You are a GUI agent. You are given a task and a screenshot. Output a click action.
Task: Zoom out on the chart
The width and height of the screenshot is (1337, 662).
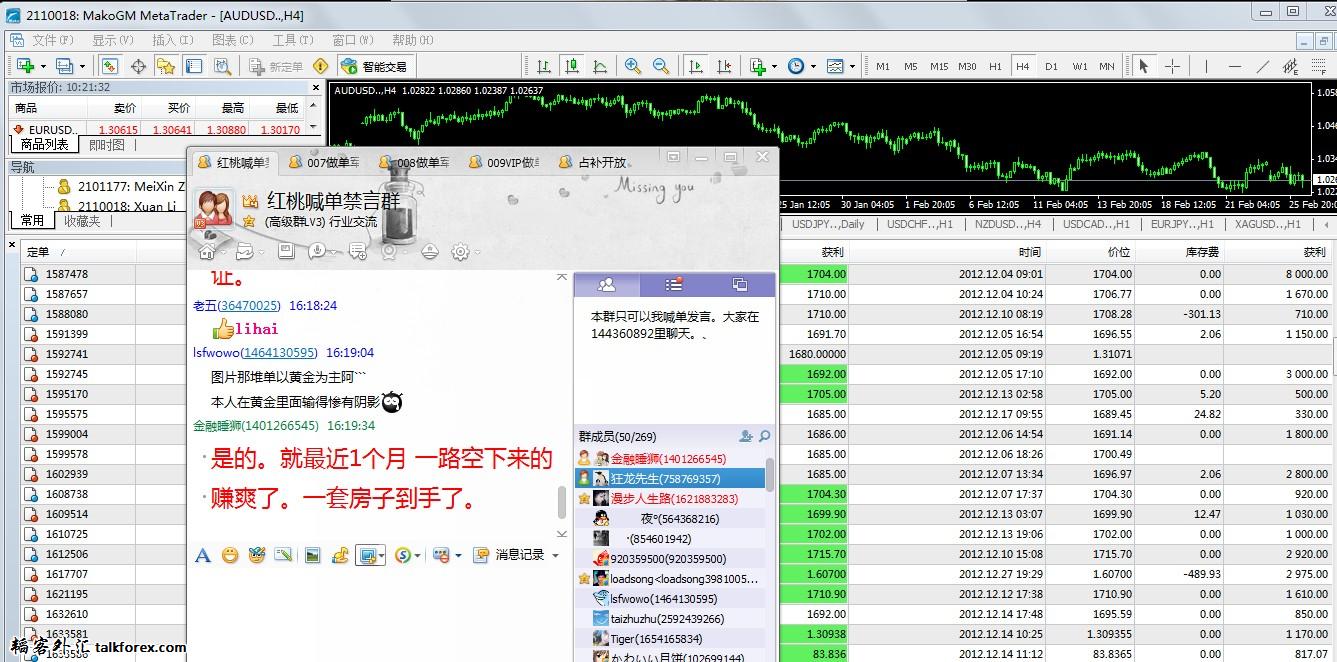click(x=661, y=66)
